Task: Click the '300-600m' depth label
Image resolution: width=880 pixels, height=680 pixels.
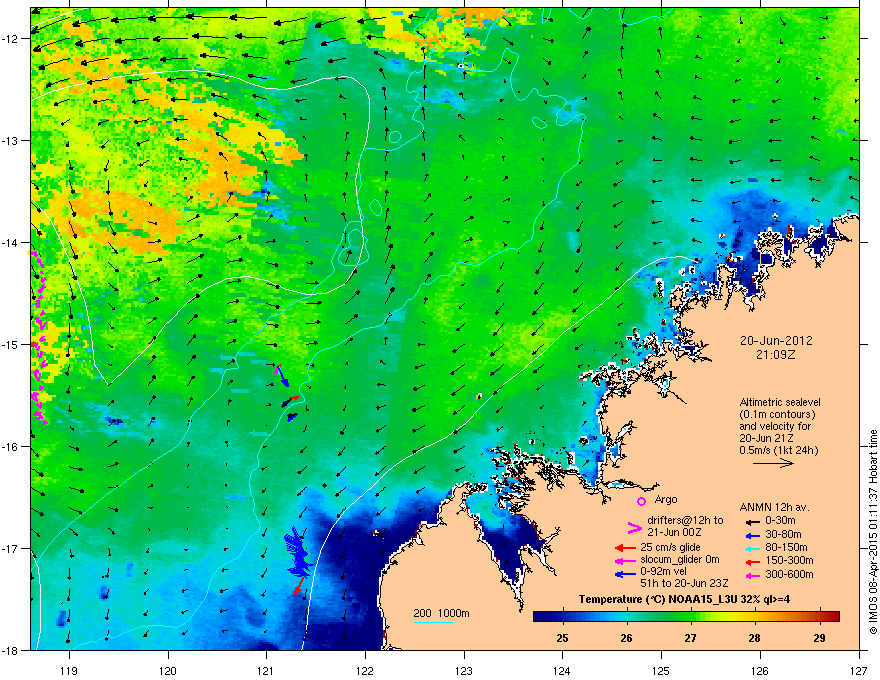Action: [789, 575]
